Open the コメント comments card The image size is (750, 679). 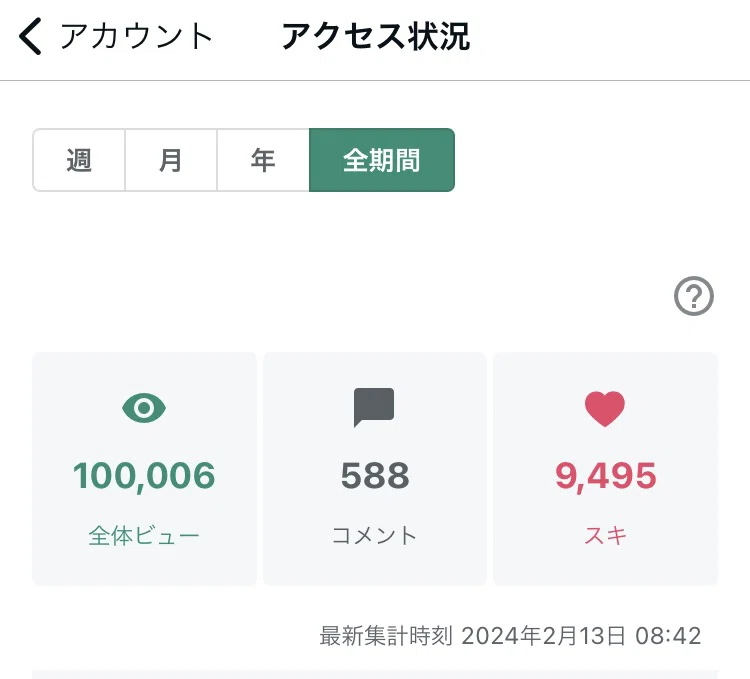(x=375, y=469)
